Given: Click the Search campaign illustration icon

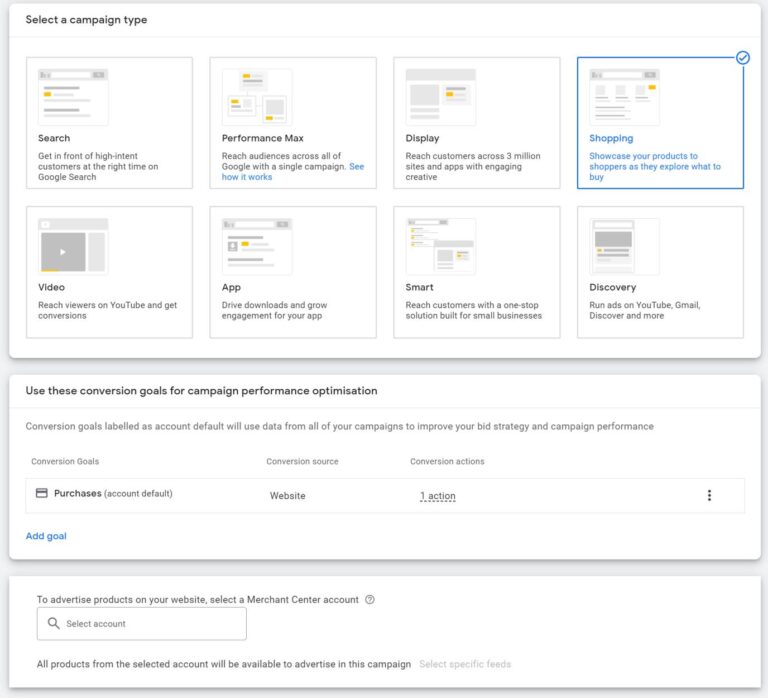Looking at the screenshot, I should point(73,97).
